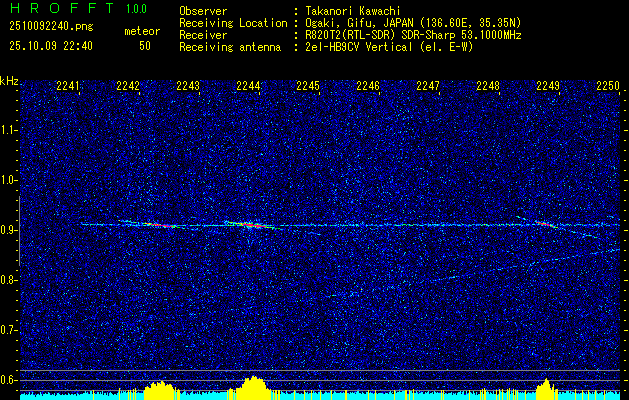Click the yellow intensity peak under 2249
This screenshot has height=400, width=629.
pos(545,386)
